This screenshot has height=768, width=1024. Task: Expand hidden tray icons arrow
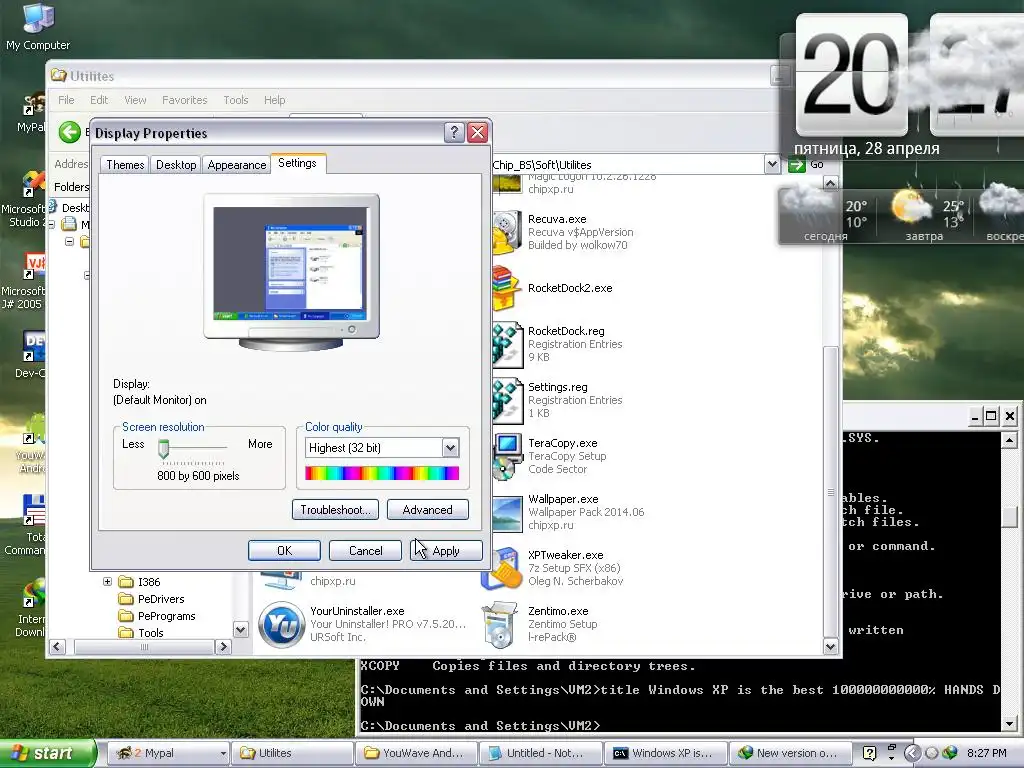(x=913, y=753)
